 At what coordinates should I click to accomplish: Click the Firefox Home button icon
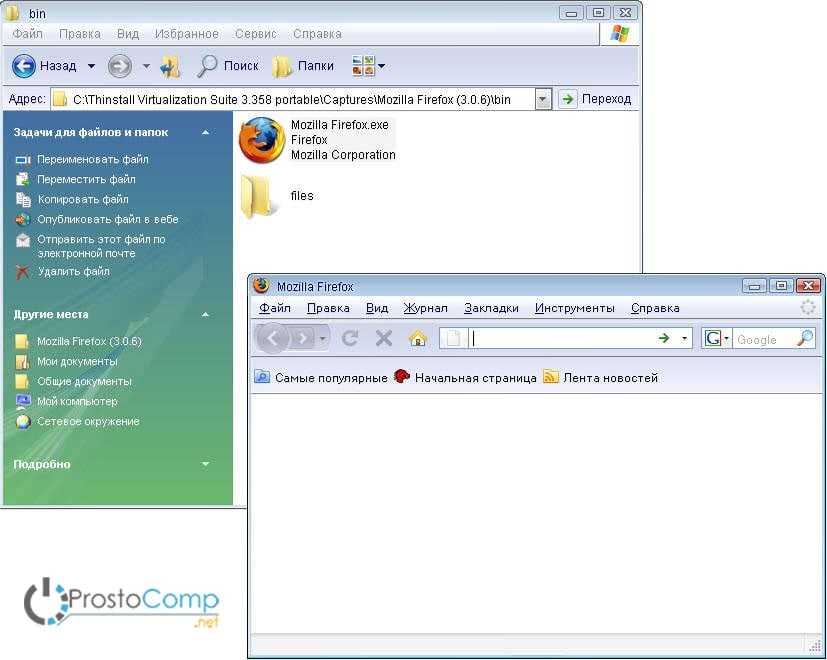(x=418, y=338)
